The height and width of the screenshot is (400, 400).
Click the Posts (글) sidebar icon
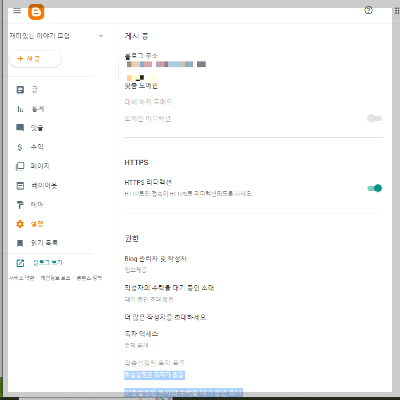tap(20, 90)
